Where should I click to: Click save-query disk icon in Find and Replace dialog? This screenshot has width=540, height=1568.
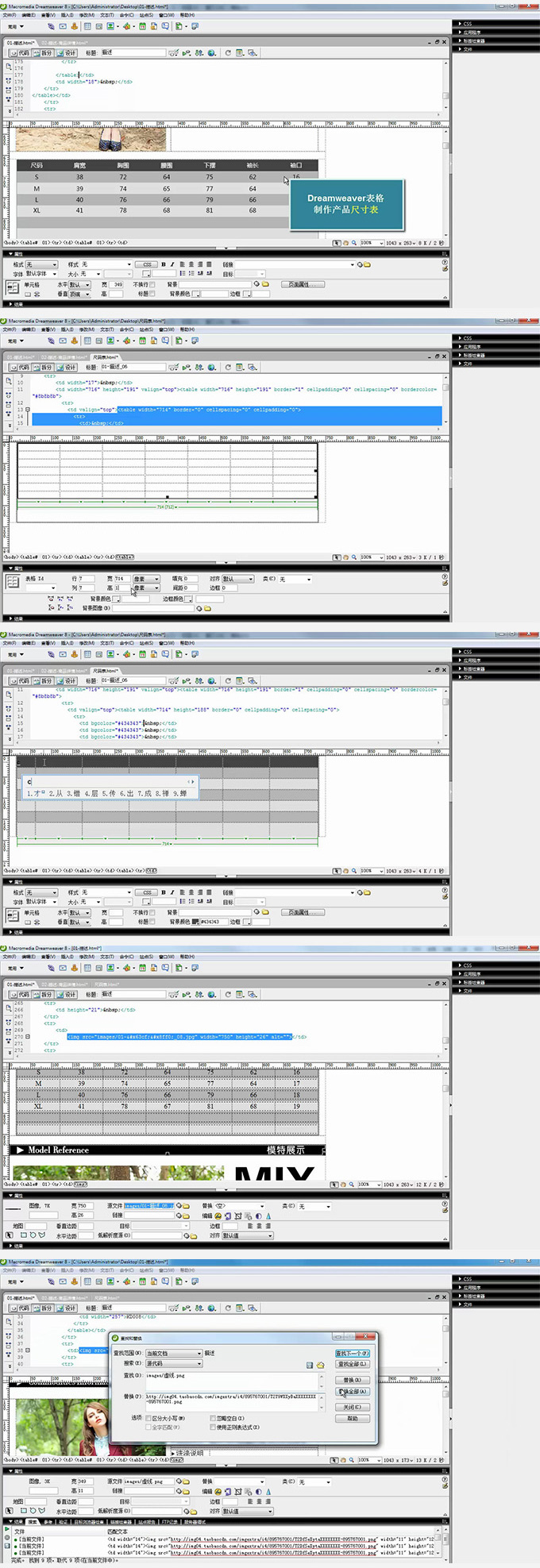(x=310, y=1366)
